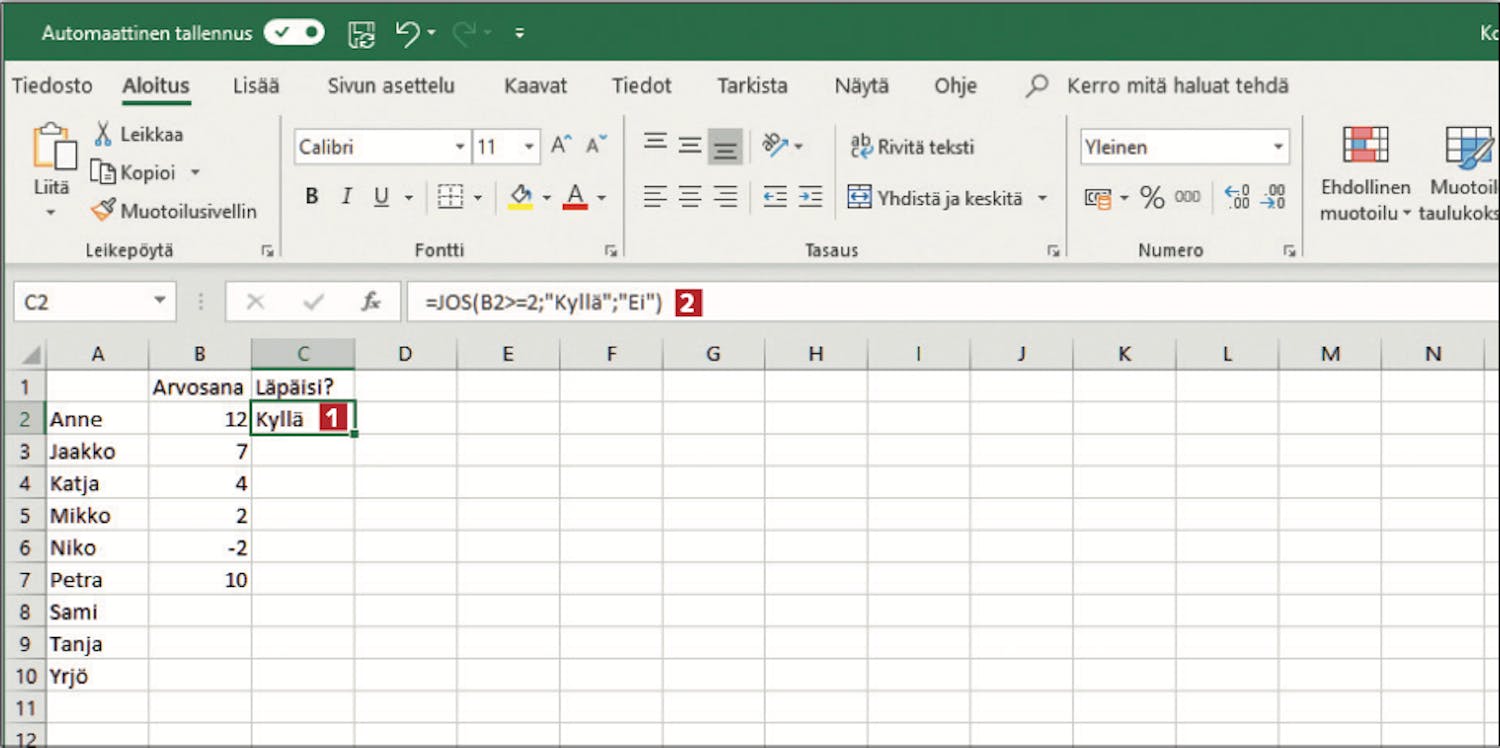1500x748 pixels.
Task: Click the red font color icon
Action: (575, 197)
